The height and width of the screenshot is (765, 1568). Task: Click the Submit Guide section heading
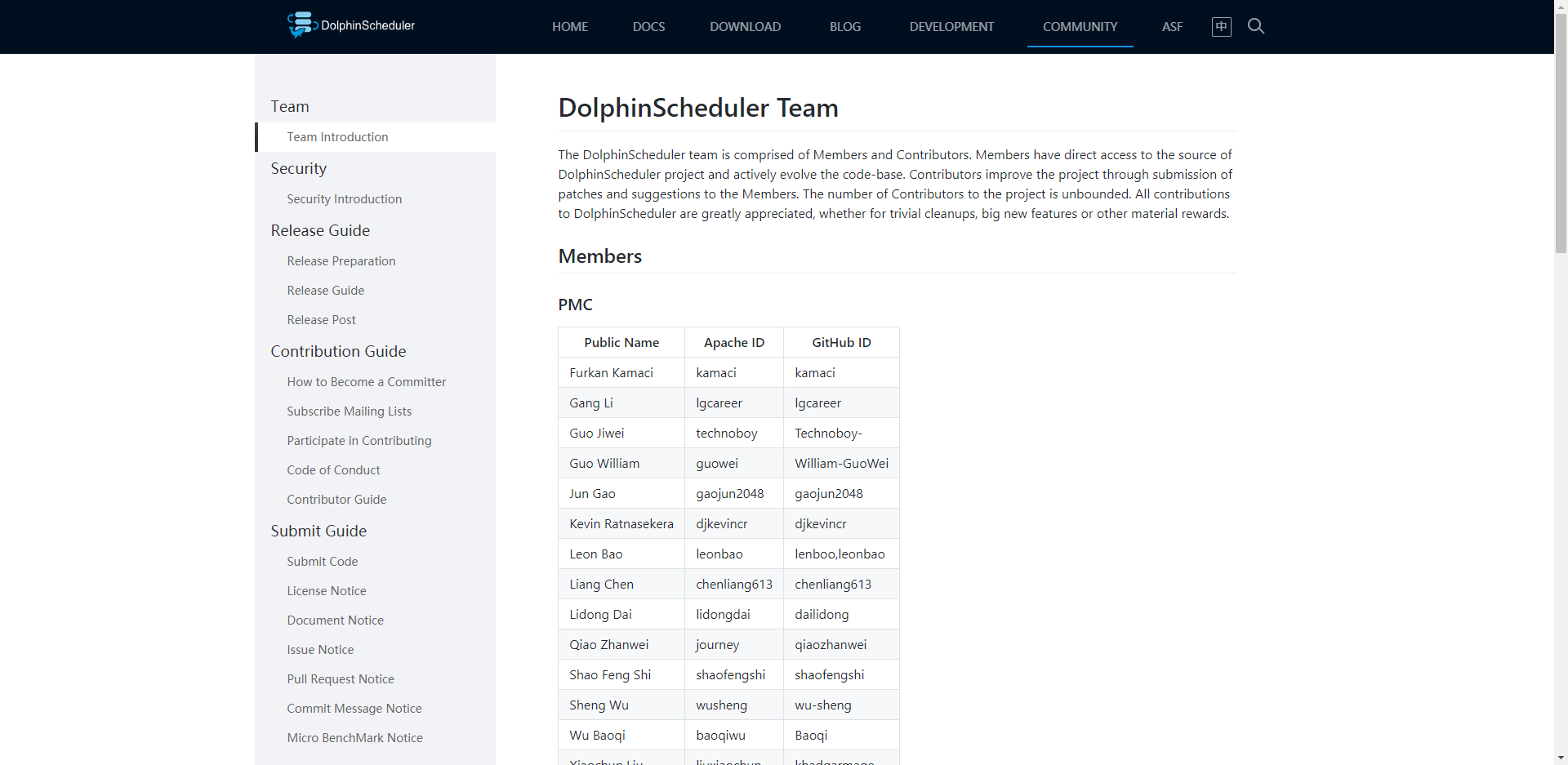coord(318,531)
